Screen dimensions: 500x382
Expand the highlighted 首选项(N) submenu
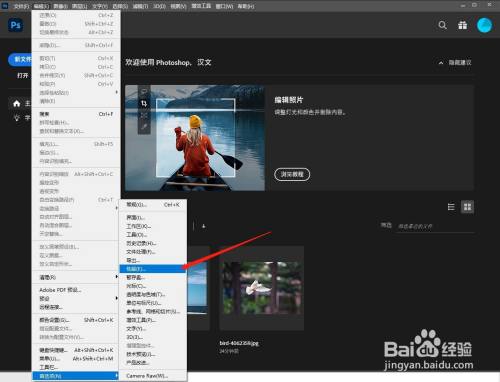[76, 376]
